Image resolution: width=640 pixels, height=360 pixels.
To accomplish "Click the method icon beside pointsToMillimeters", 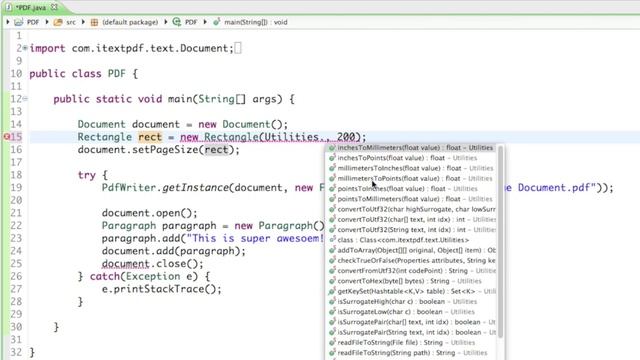I will click(x=332, y=199).
